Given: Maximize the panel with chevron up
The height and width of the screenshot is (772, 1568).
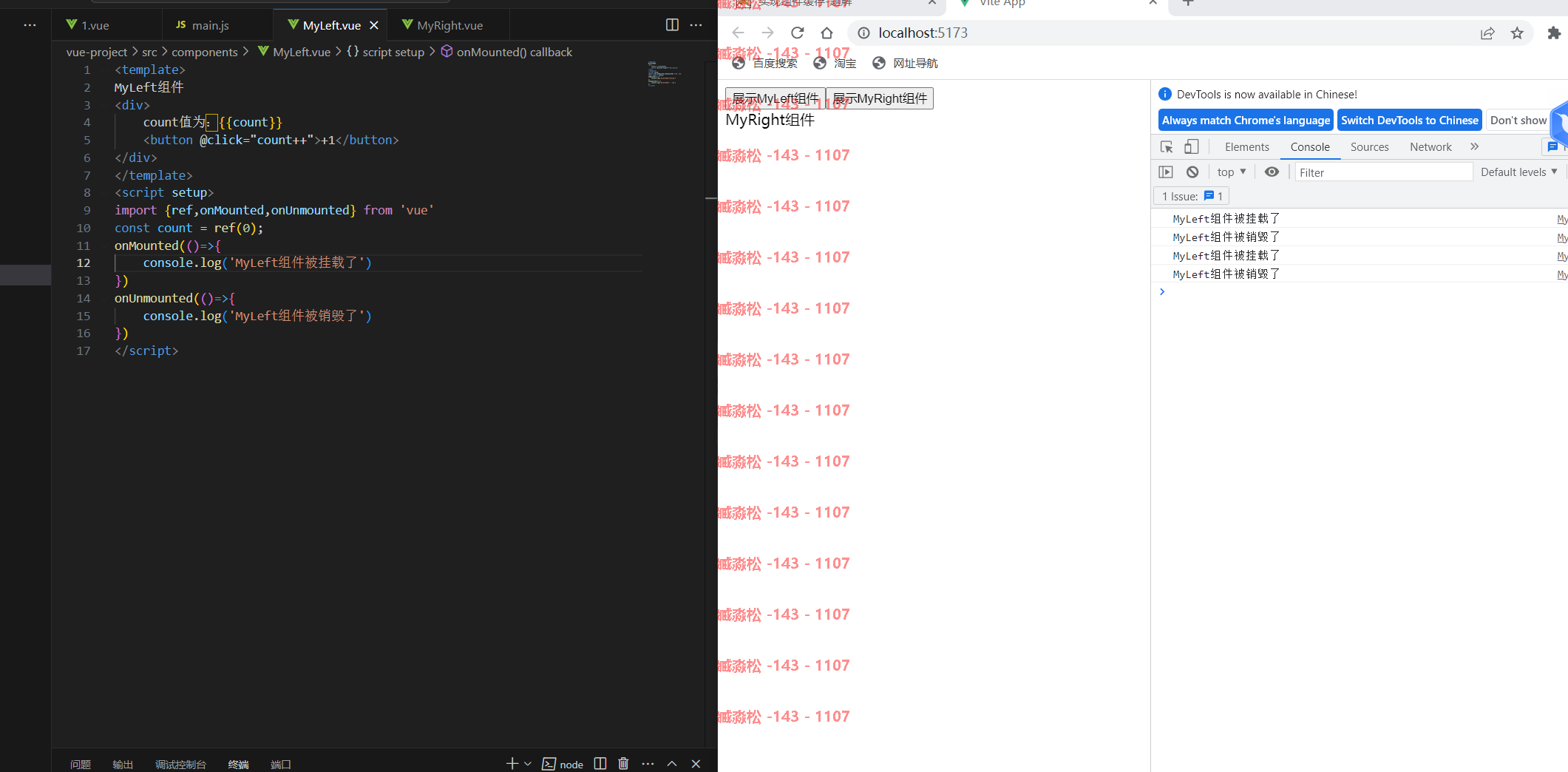Looking at the screenshot, I should click(672, 764).
